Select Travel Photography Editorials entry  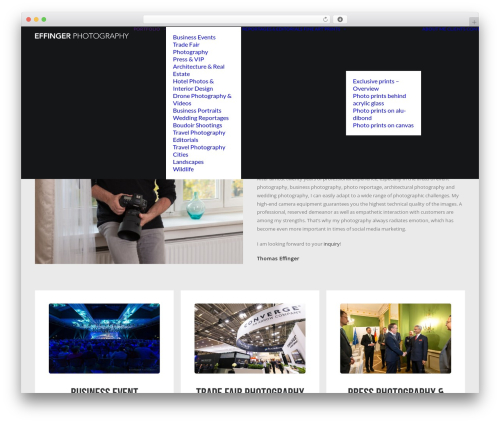coord(199,136)
